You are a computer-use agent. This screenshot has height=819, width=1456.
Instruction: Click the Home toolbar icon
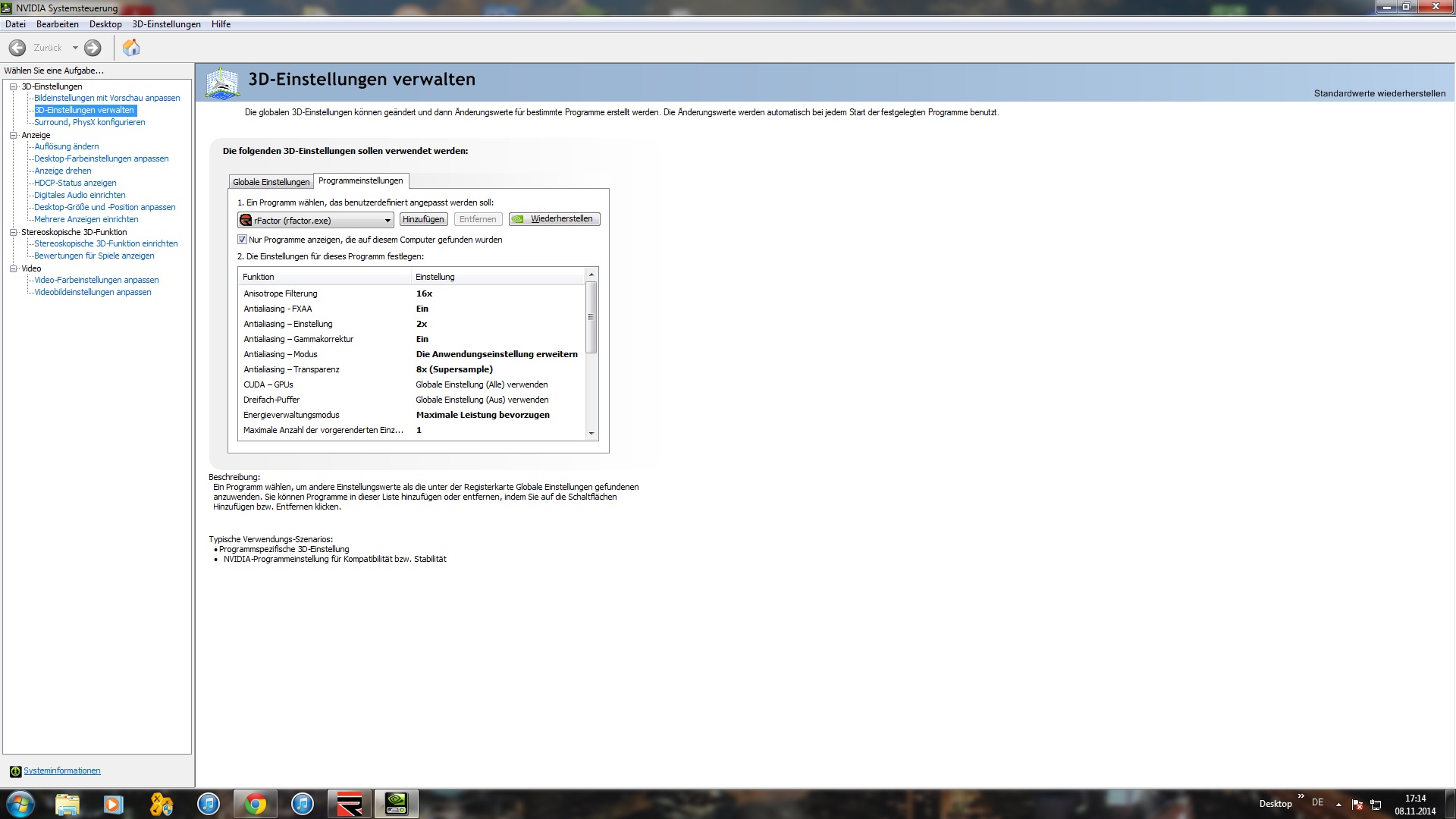click(x=131, y=48)
